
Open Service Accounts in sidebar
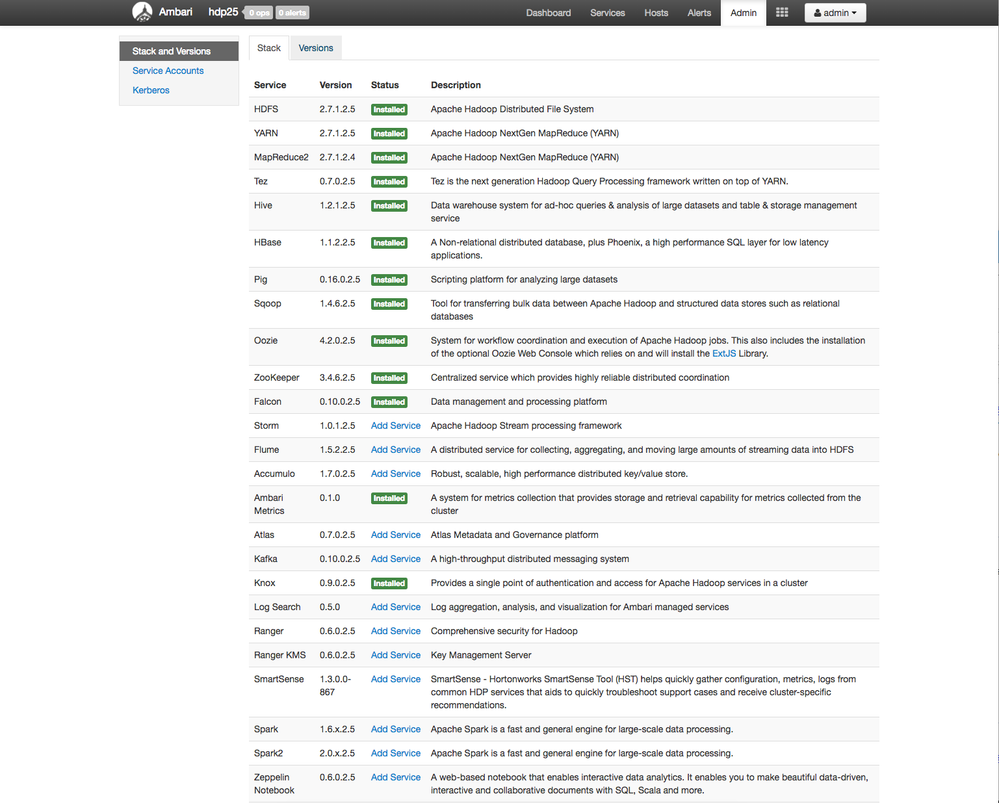pos(168,71)
